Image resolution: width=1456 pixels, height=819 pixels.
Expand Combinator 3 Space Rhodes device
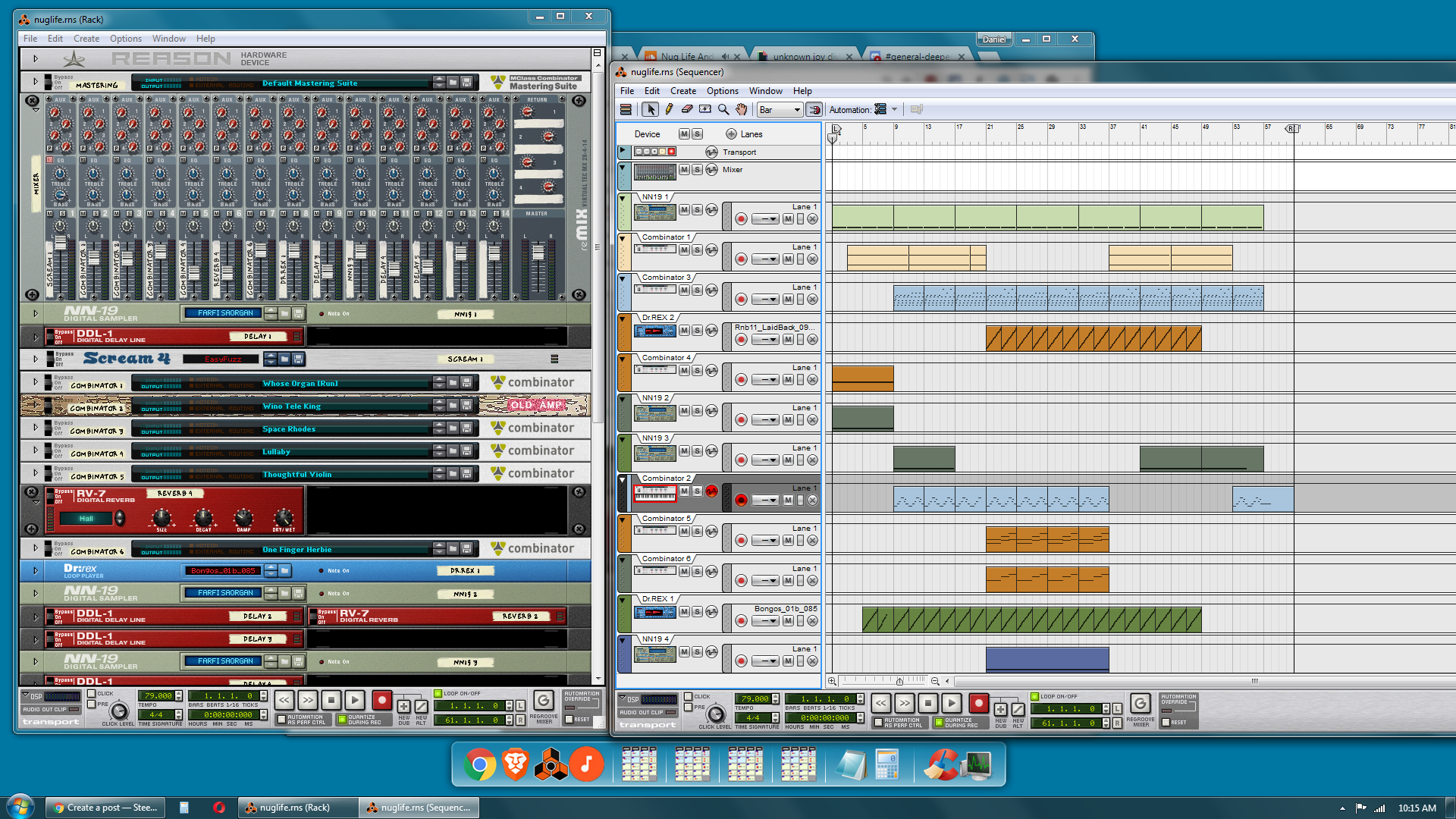tap(35, 428)
